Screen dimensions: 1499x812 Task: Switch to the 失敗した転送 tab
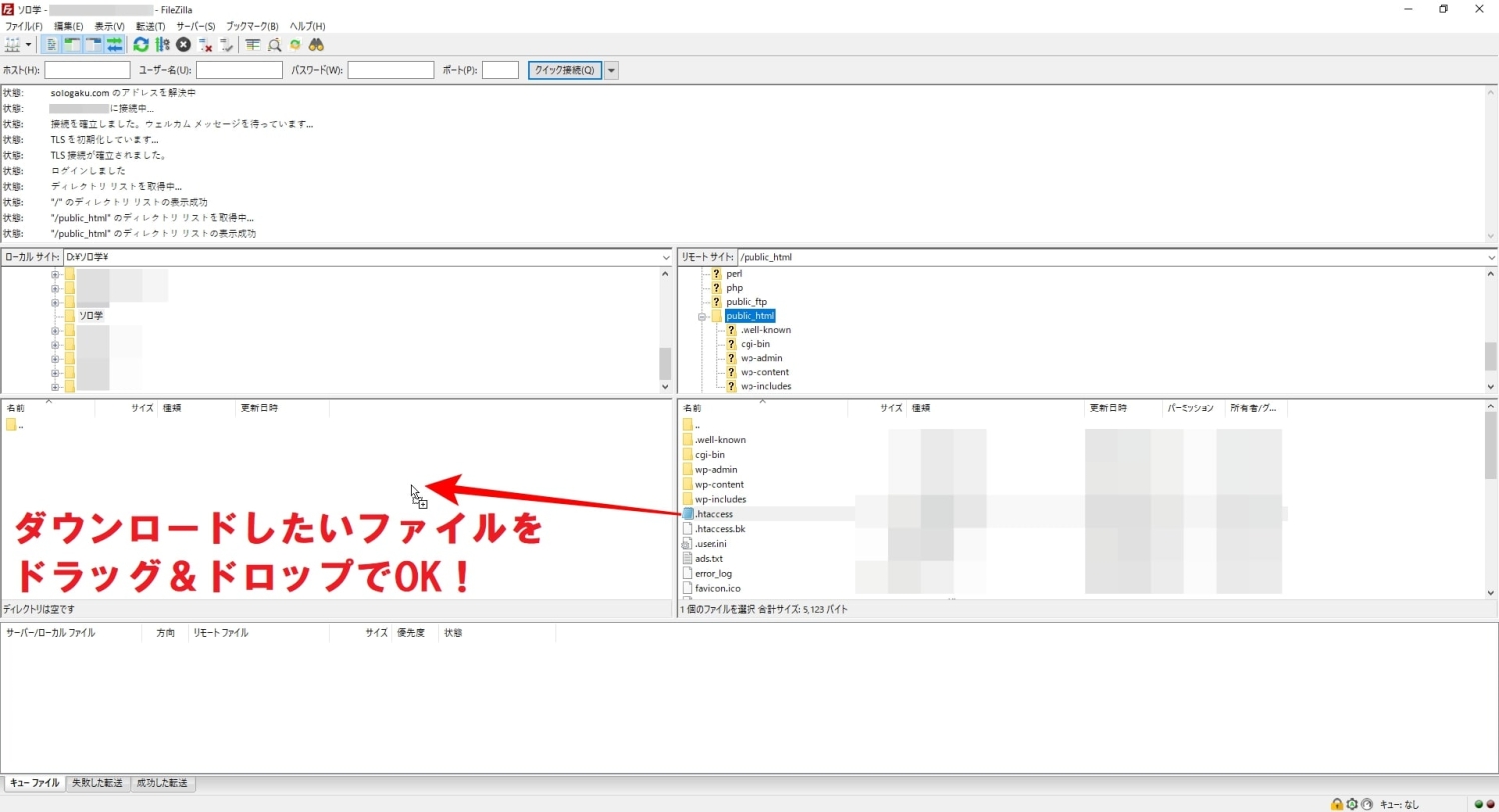point(97,783)
